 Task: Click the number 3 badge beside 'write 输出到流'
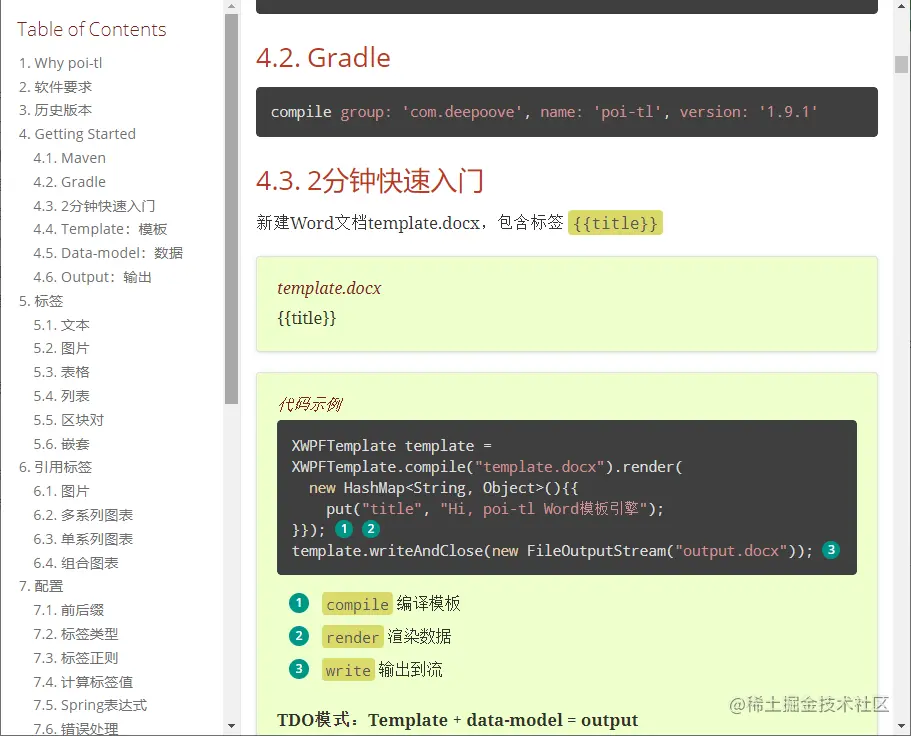pos(299,669)
